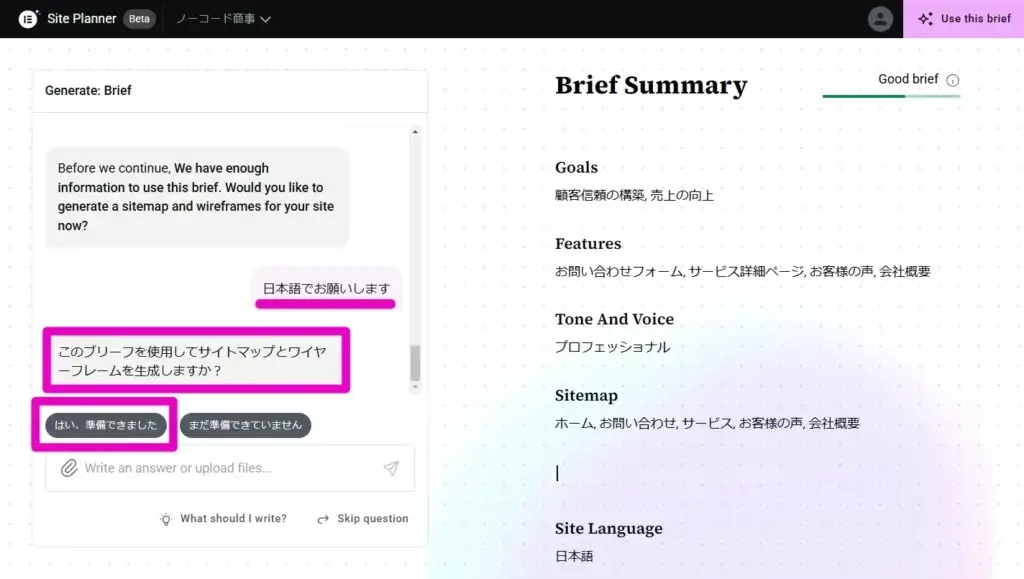
Task: Click the chat scrollbar thumb
Action: point(415,362)
